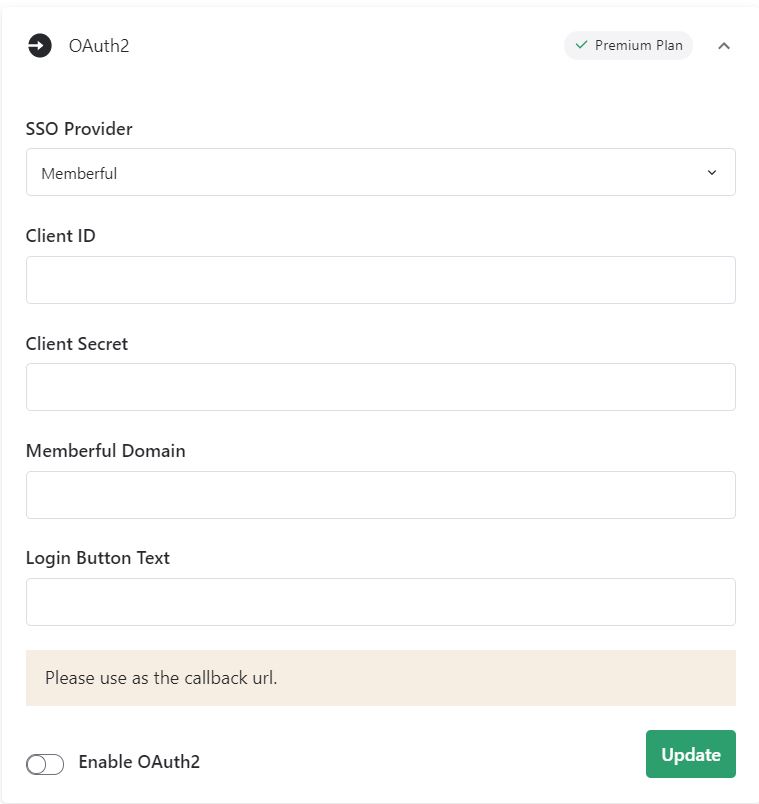Click the Login Button Text field
Image resolution: width=759 pixels, height=804 pixels.
[x=380, y=602]
